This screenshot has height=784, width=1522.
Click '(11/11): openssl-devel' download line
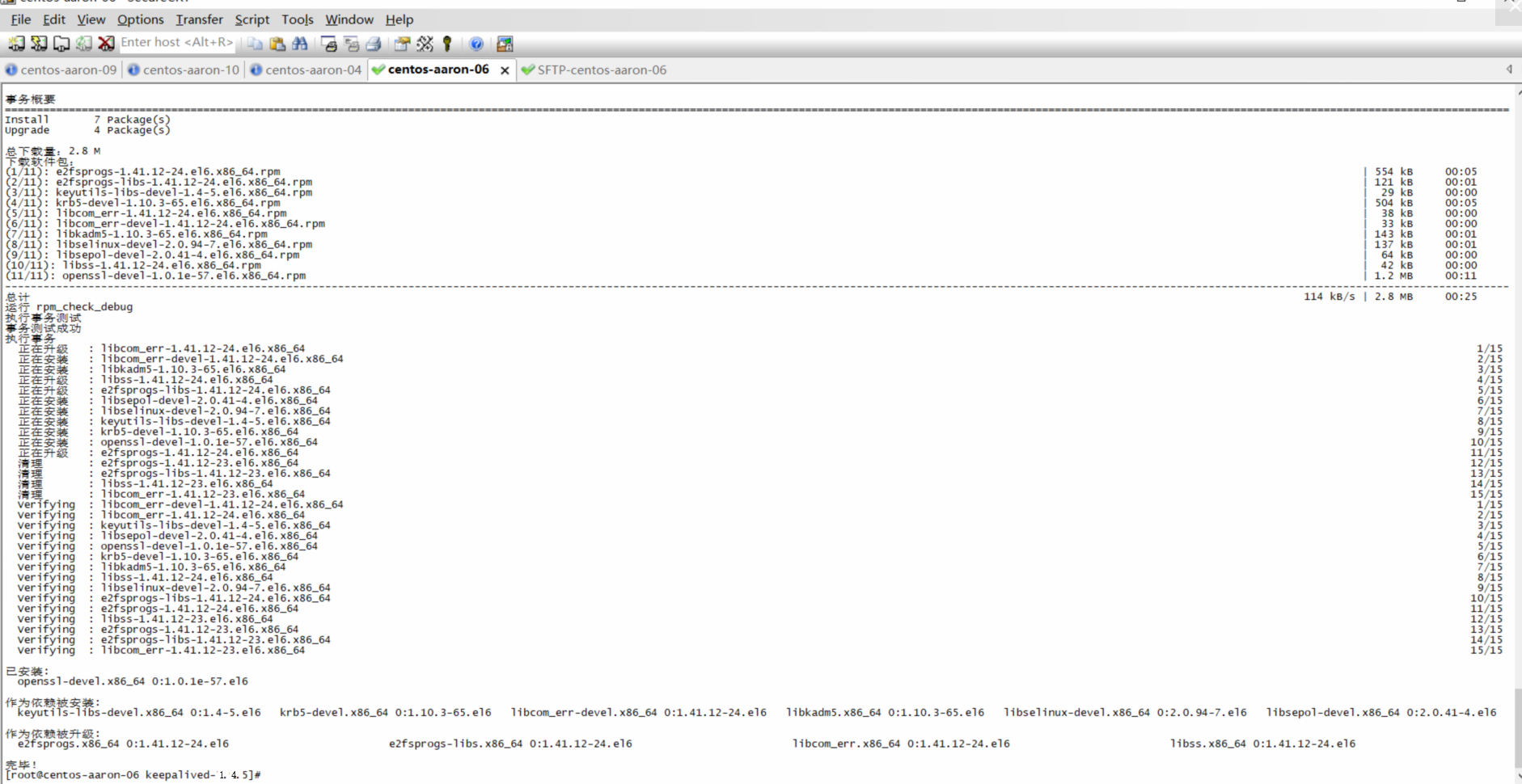coord(155,276)
